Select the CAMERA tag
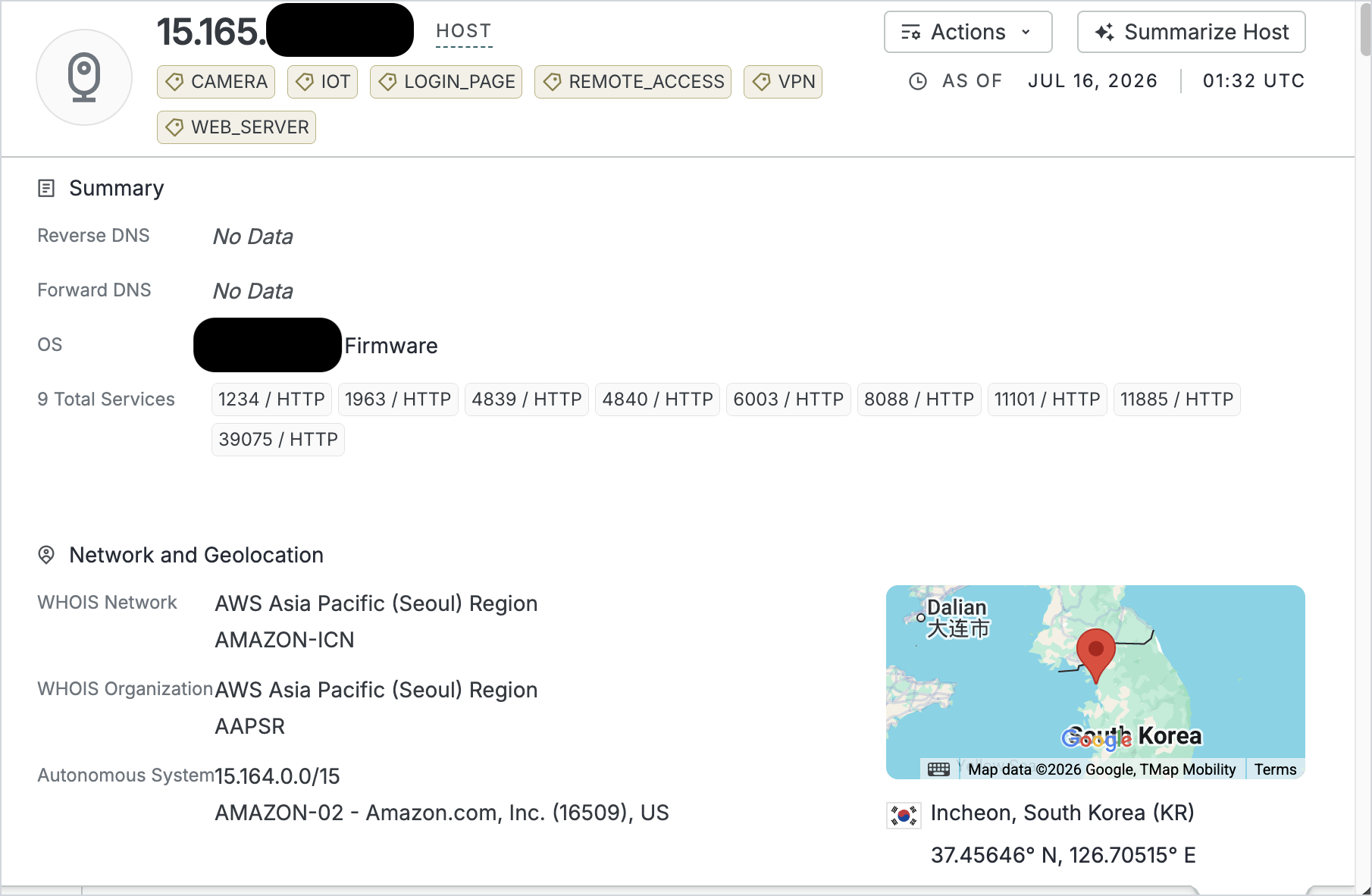This screenshot has height=896, width=1372. 216,82
